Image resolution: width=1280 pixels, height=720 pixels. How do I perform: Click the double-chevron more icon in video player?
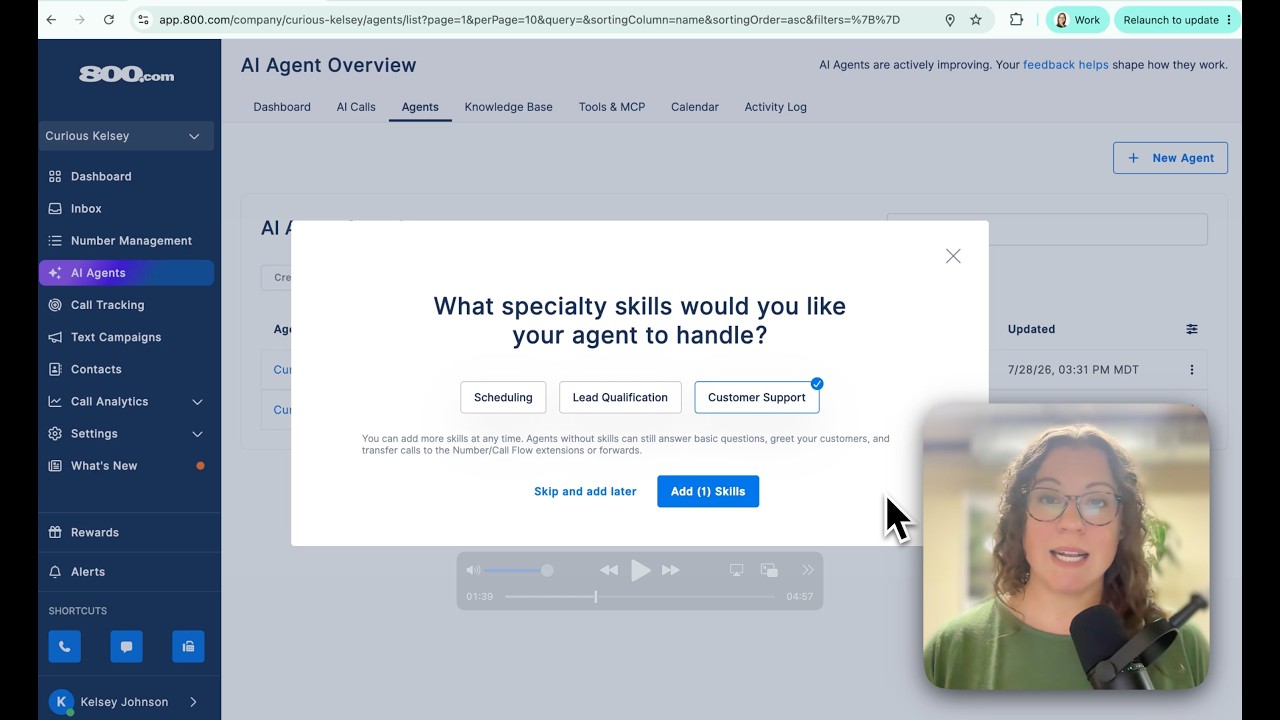[x=808, y=570]
